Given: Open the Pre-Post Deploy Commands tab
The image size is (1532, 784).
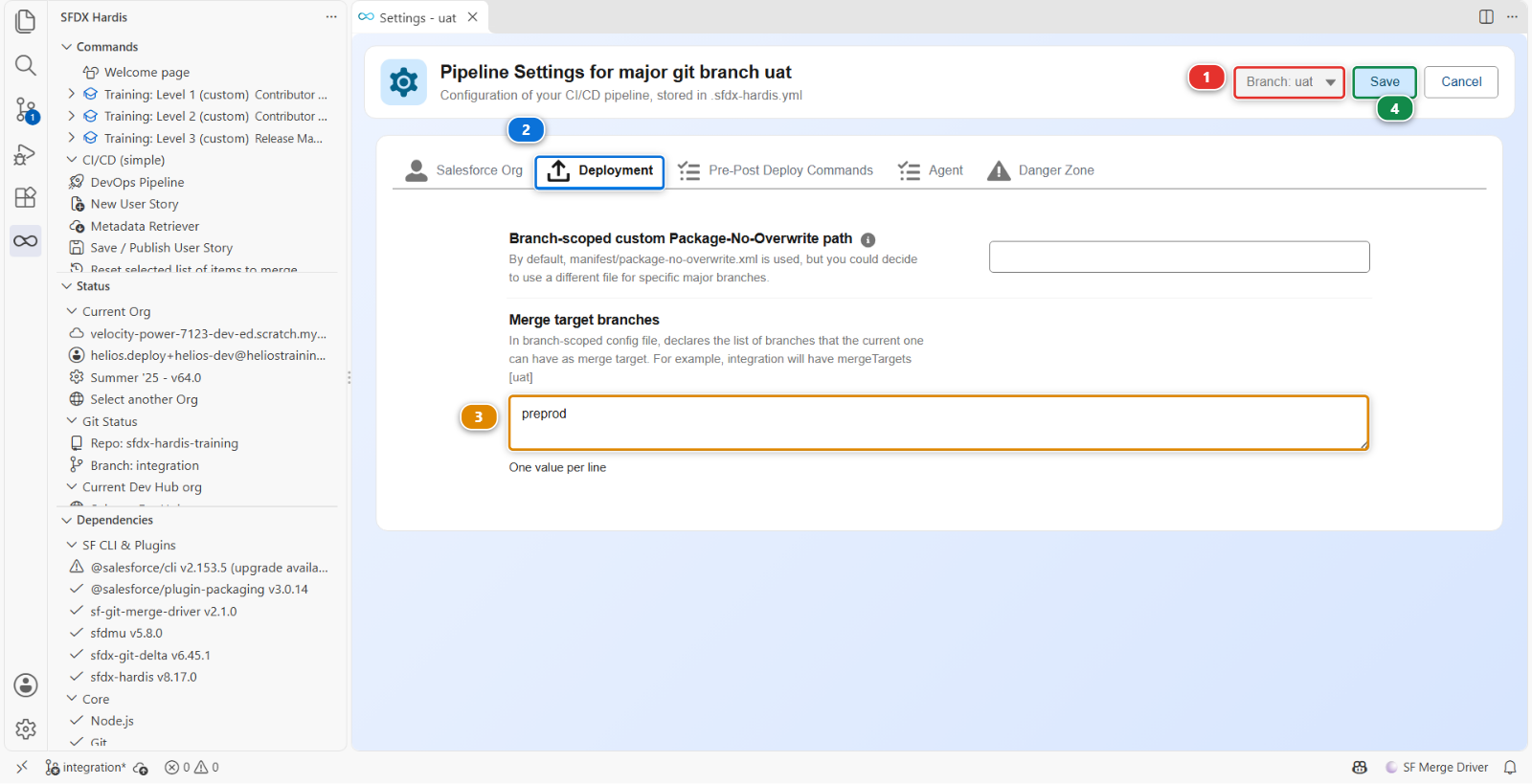Looking at the screenshot, I should [776, 170].
